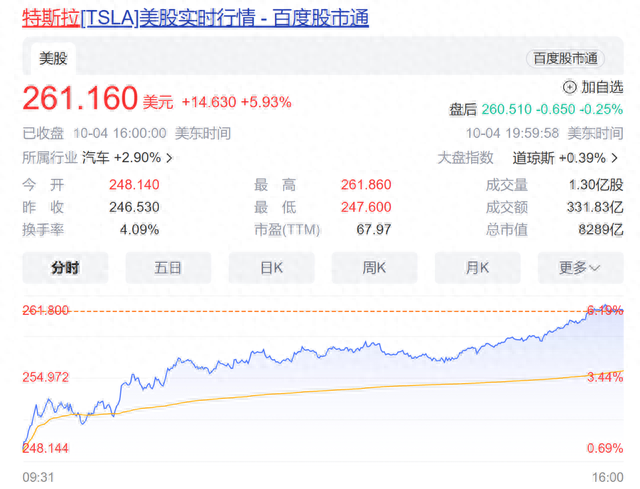640x489 pixels.
Task: Switch to the 日K chart tab
Action: tap(271, 268)
